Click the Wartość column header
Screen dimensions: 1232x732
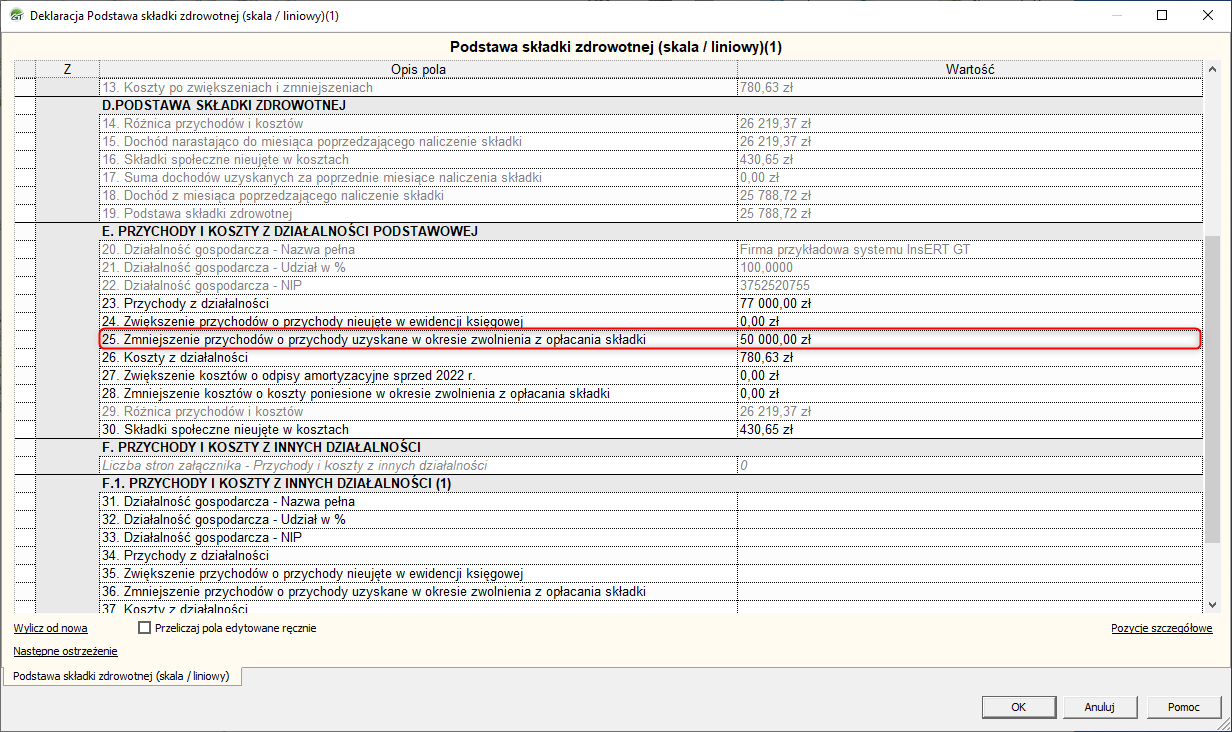coord(969,69)
